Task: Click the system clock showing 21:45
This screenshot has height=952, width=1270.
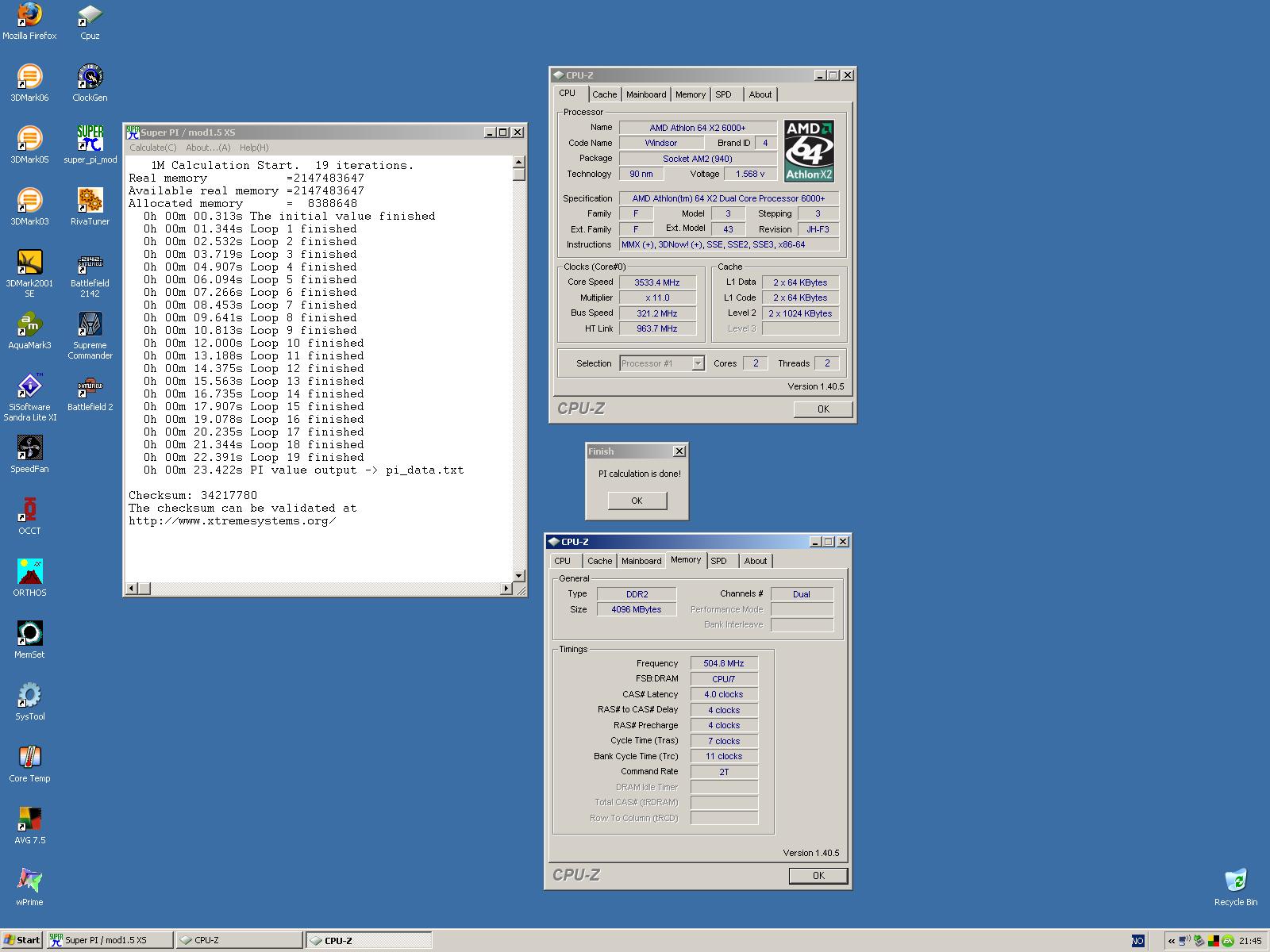Action: click(1250, 941)
